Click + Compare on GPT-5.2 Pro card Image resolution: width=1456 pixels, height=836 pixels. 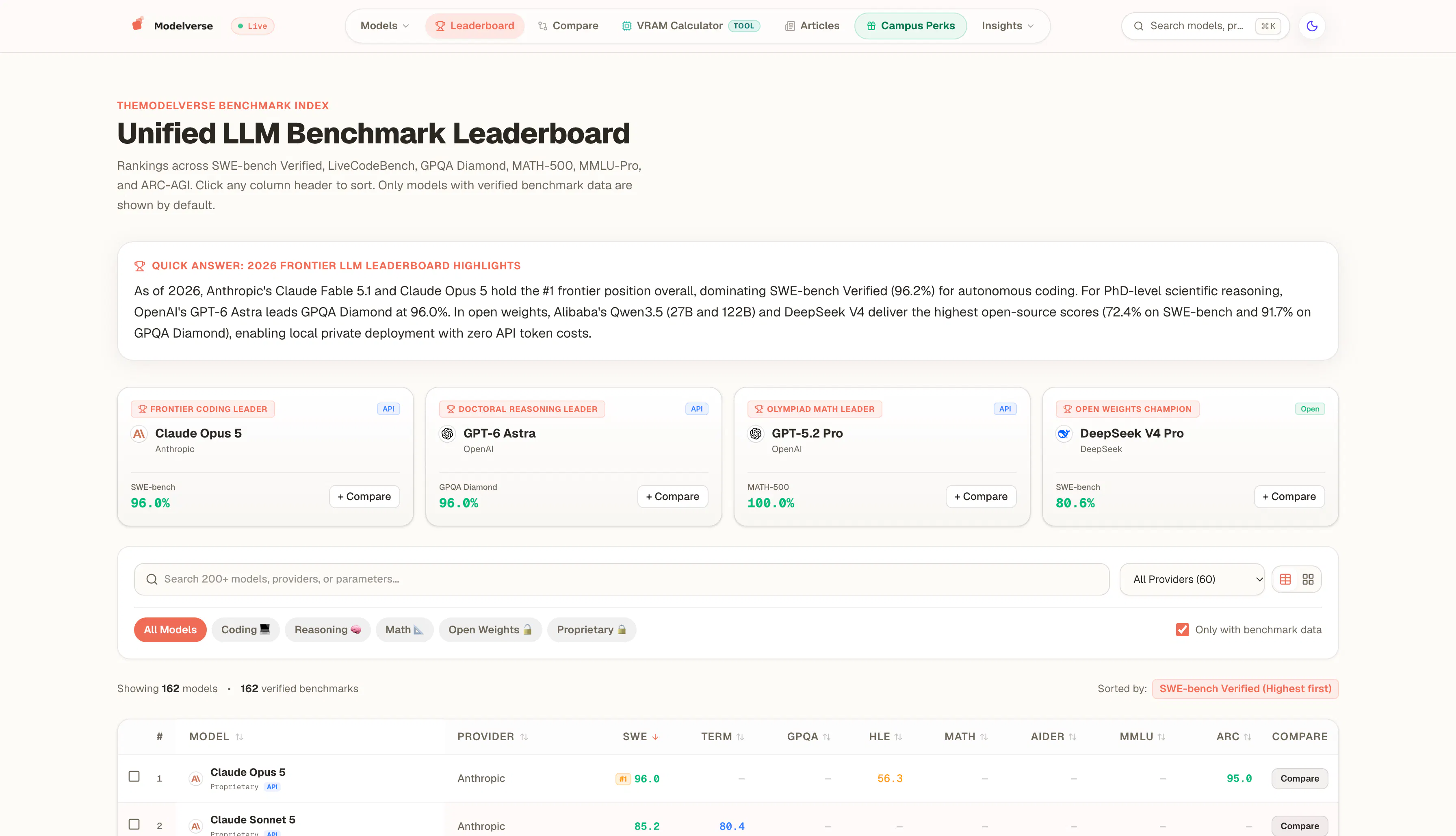coord(981,497)
